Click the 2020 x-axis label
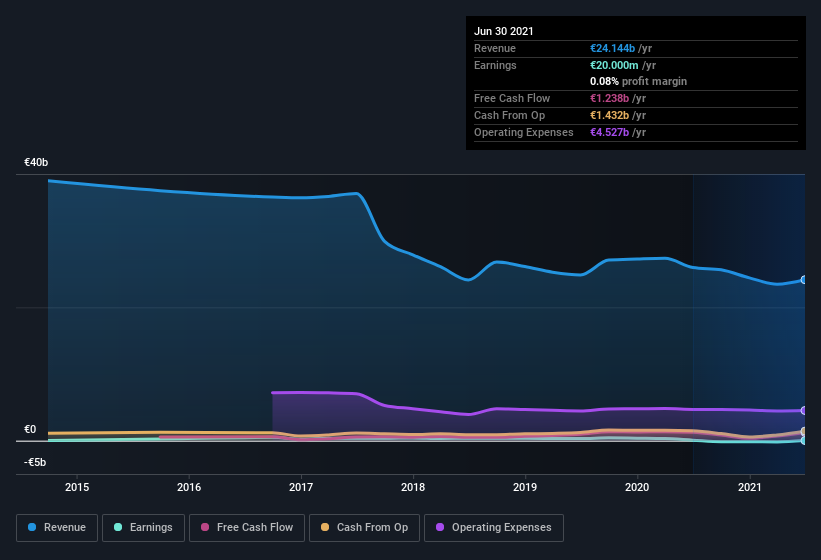The height and width of the screenshot is (560, 821). [x=637, y=487]
